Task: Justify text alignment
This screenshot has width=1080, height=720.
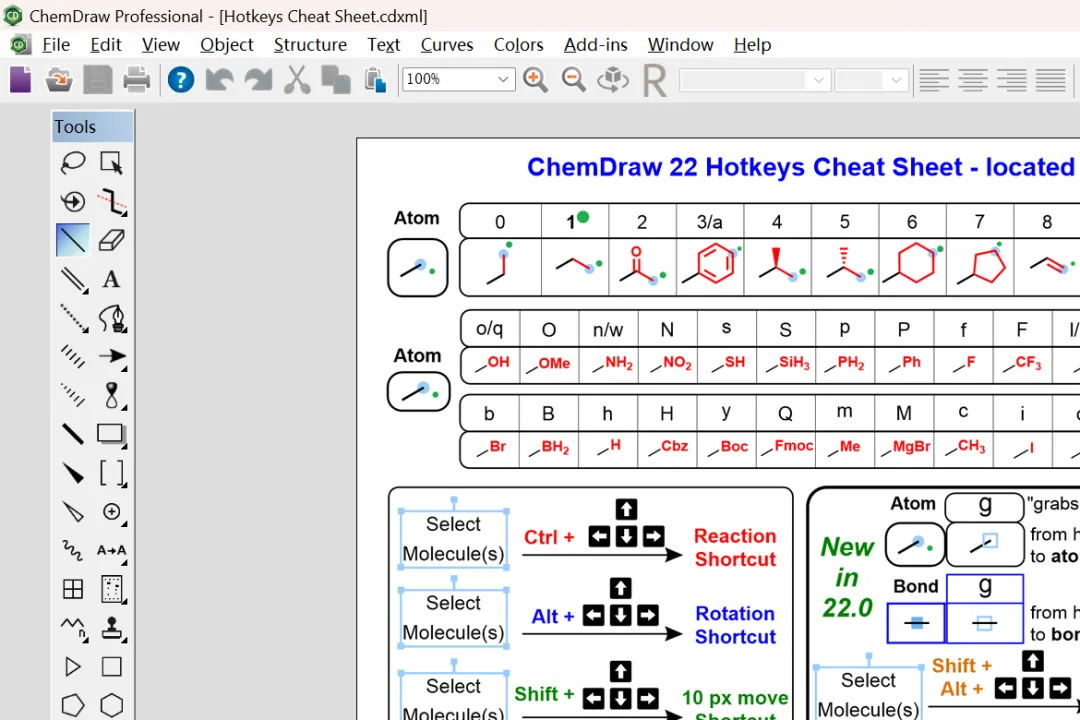Action: coord(1050,80)
